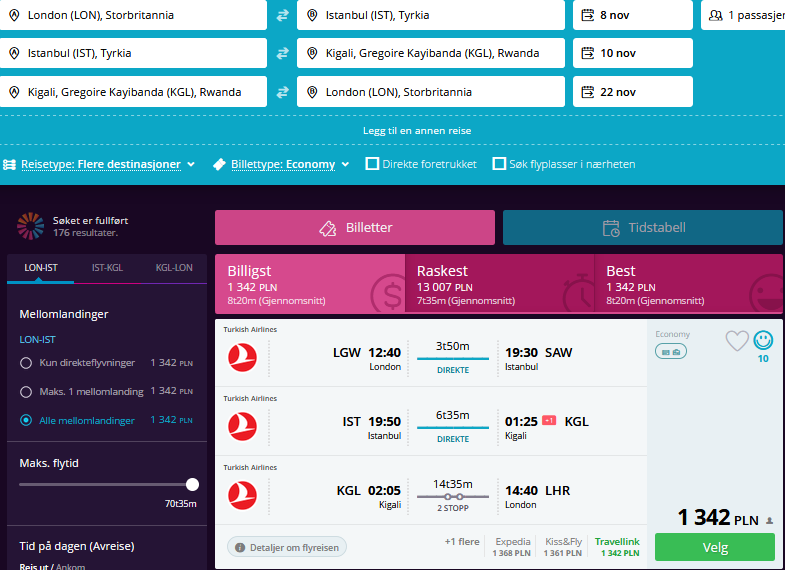Click Legg til en annen reise
This screenshot has height=570, width=785.
(x=417, y=131)
